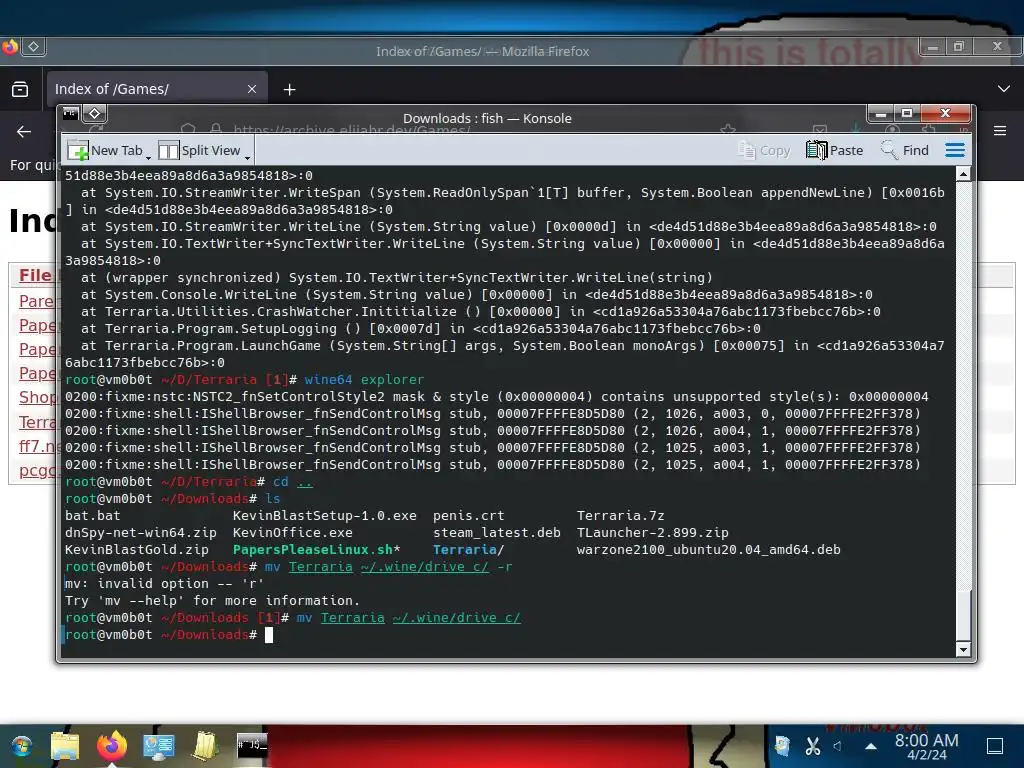Click 'Terraria.7z' in ls output
1024x768 pixels.
(x=620, y=516)
